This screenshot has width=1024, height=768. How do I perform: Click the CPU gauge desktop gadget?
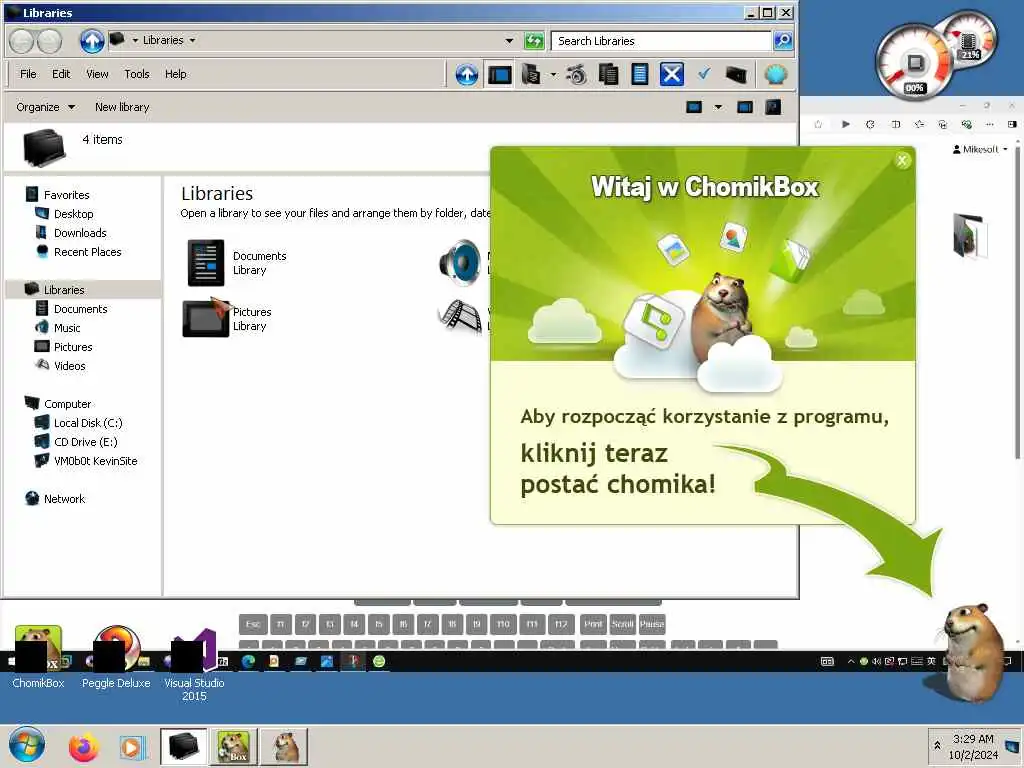click(914, 63)
